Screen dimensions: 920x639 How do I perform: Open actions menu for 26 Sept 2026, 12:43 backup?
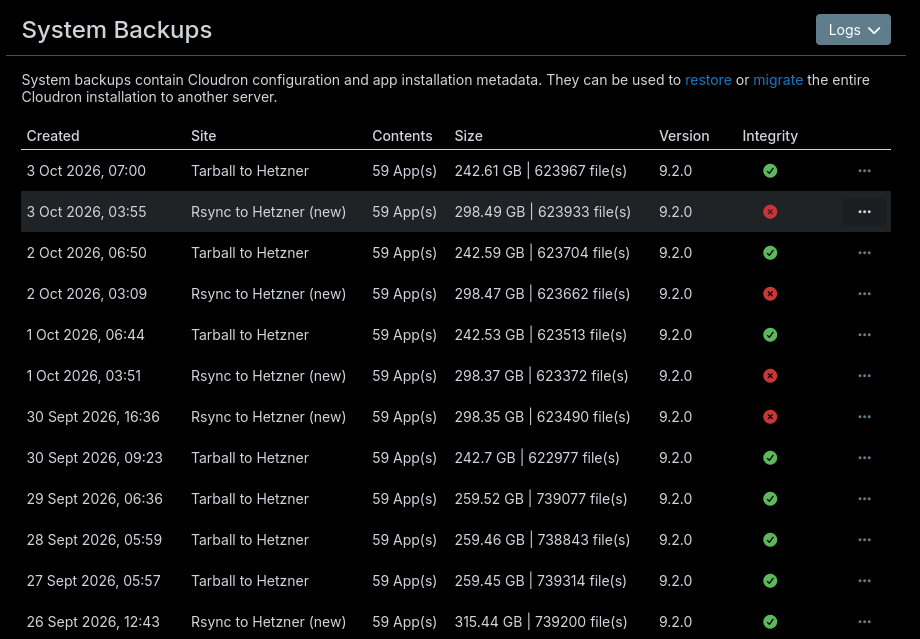pos(864,622)
